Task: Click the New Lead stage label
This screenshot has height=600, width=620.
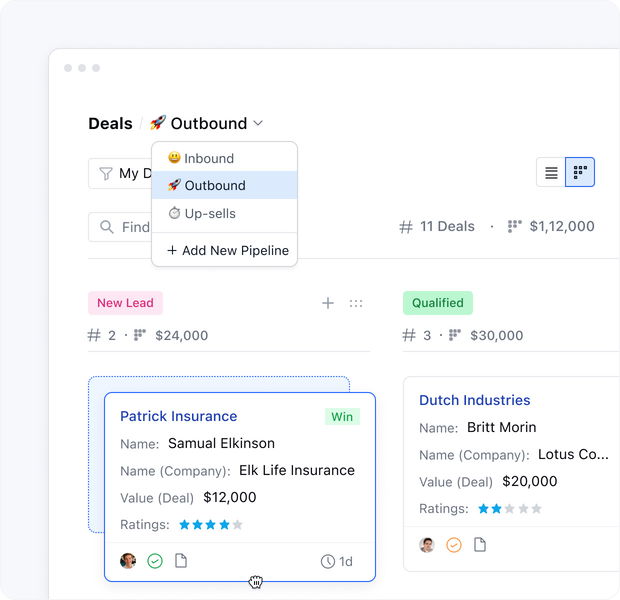Action: 125,303
